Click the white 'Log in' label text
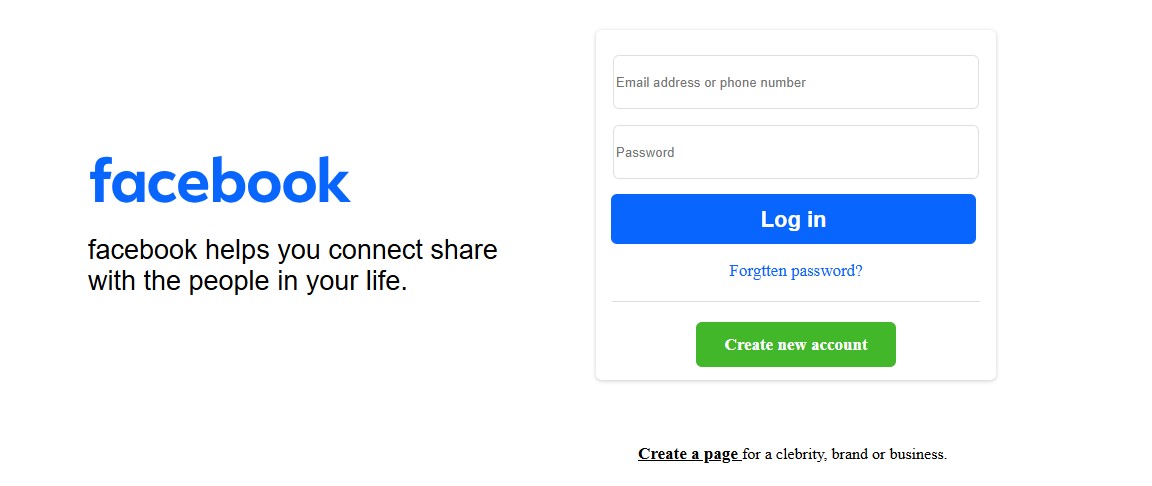The image size is (1152, 486). tap(793, 220)
